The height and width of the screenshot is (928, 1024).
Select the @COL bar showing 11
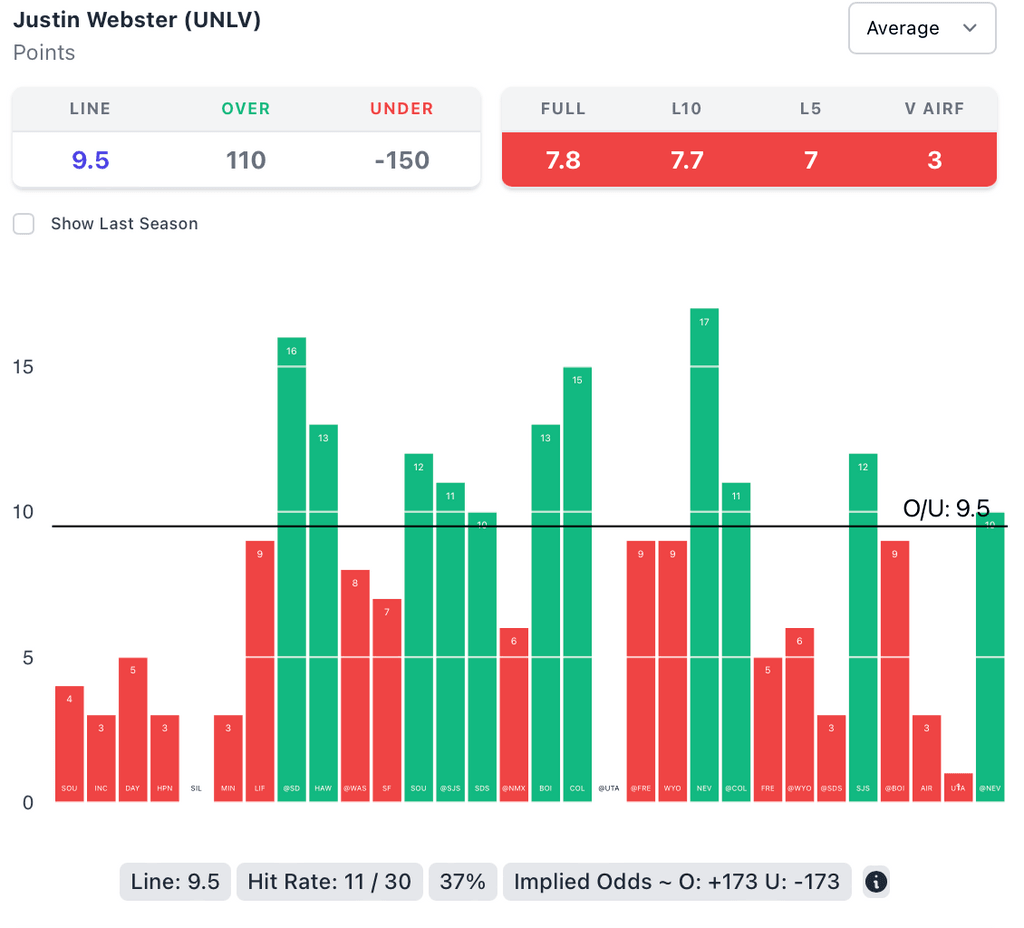(736, 642)
